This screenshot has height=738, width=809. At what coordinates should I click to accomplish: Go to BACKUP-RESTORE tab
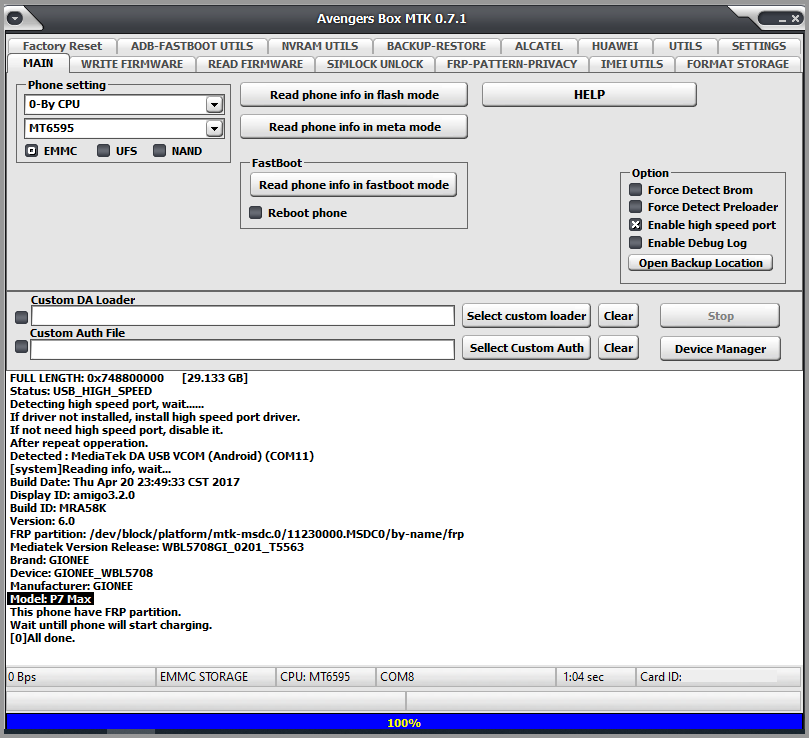coord(436,46)
